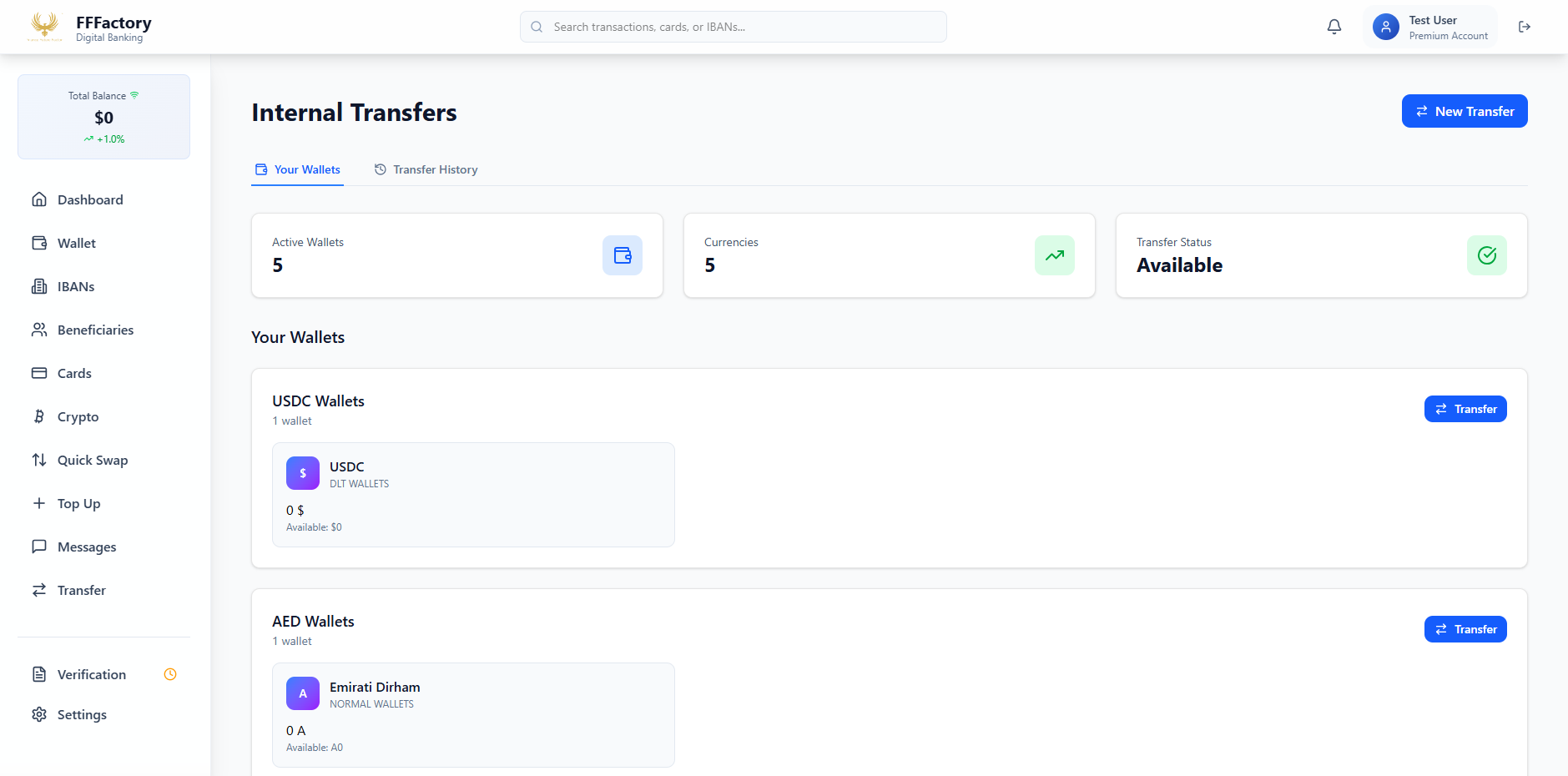Image resolution: width=1568 pixels, height=776 pixels.
Task: Click the Verification pending clock icon
Action: coord(170,674)
